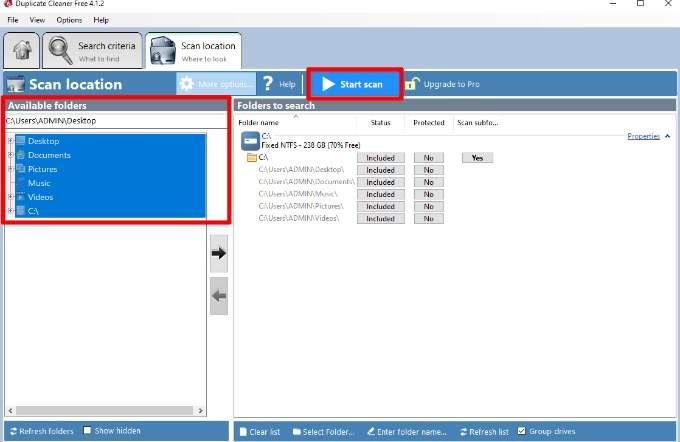Open the Options menu
This screenshot has width=680, height=442.
point(69,20)
